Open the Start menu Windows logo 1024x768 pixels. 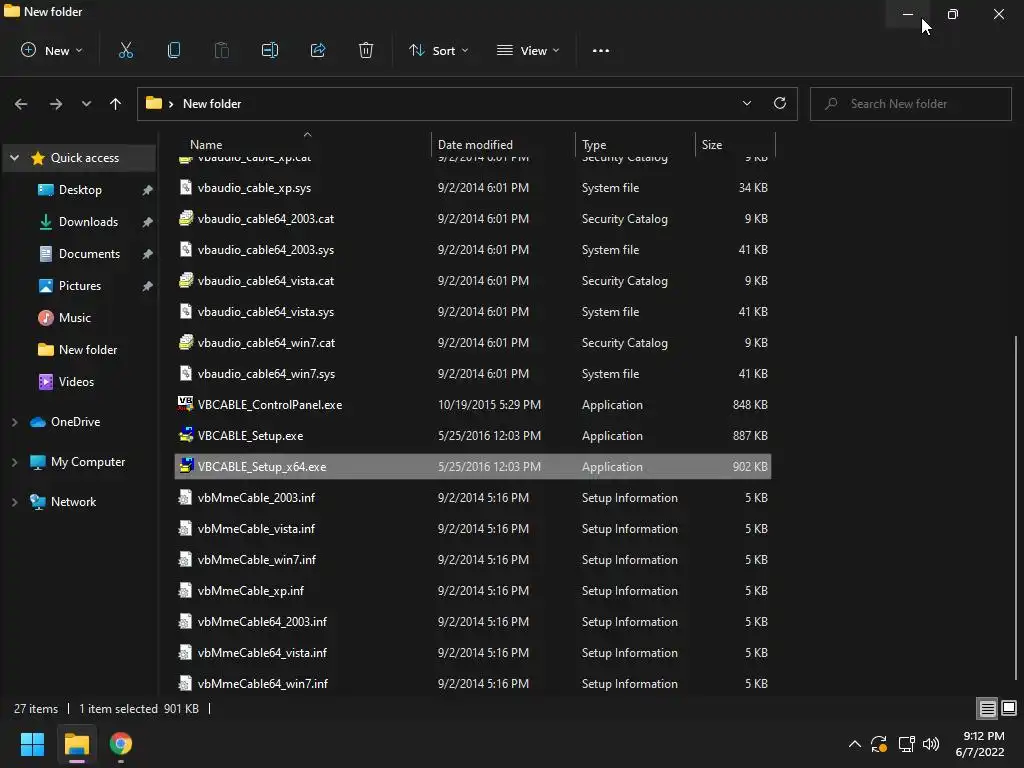(x=32, y=744)
